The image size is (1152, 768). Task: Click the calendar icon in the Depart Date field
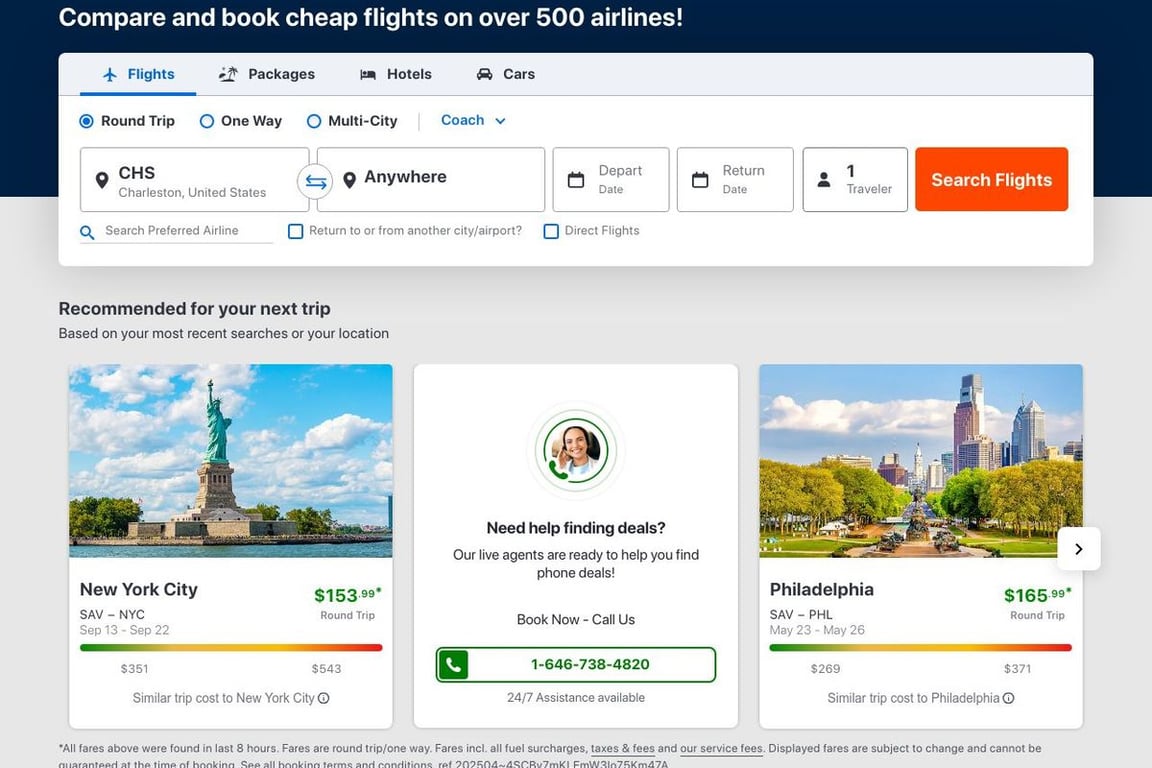[x=576, y=180]
